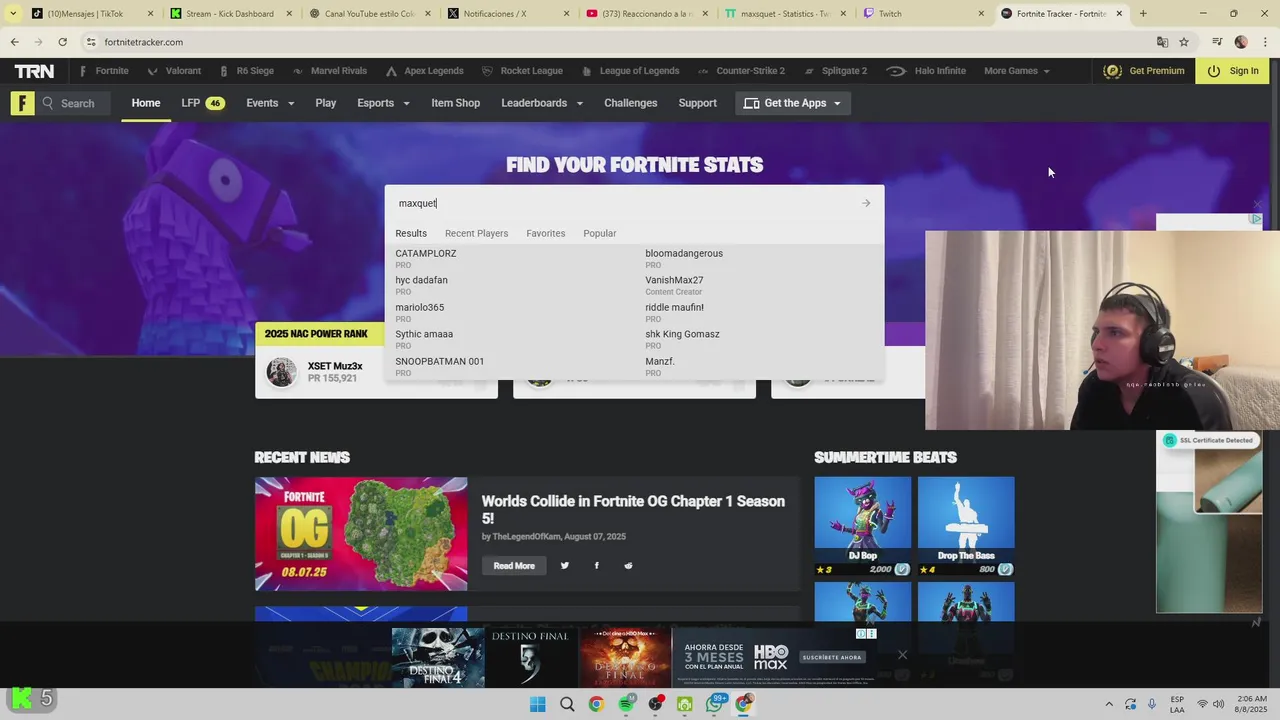
Task: Open the volume control in tray
Action: [x=1220, y=704]
